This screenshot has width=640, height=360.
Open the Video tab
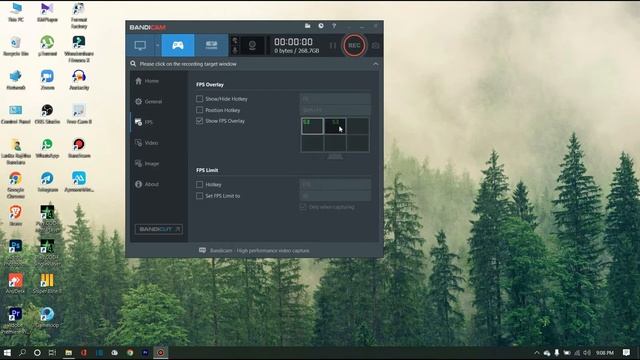pyautogui.click(x=147, y=143)
